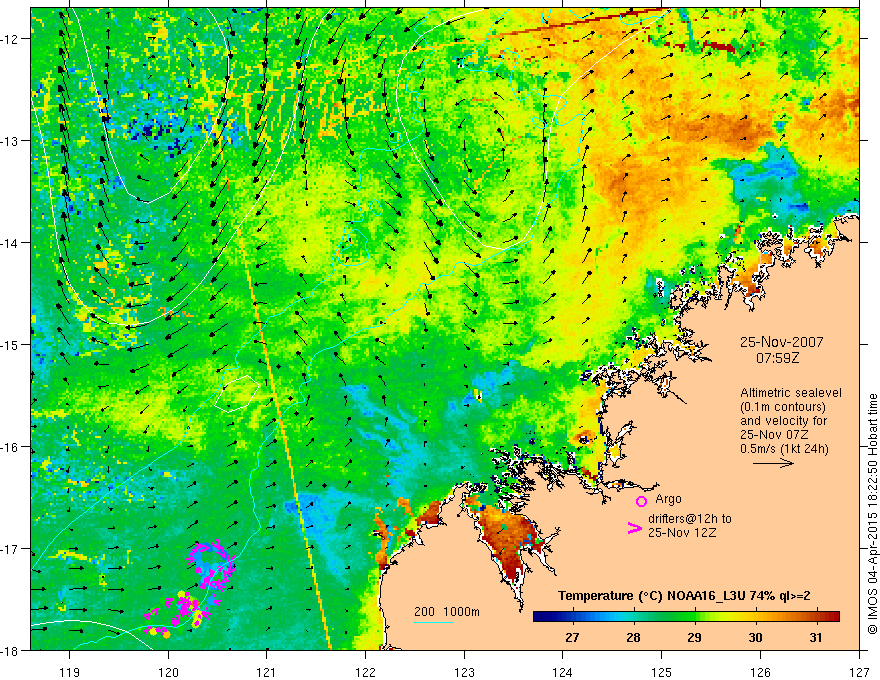
Task: Click the colorbar tick label '28'
Action: [633, 638]
